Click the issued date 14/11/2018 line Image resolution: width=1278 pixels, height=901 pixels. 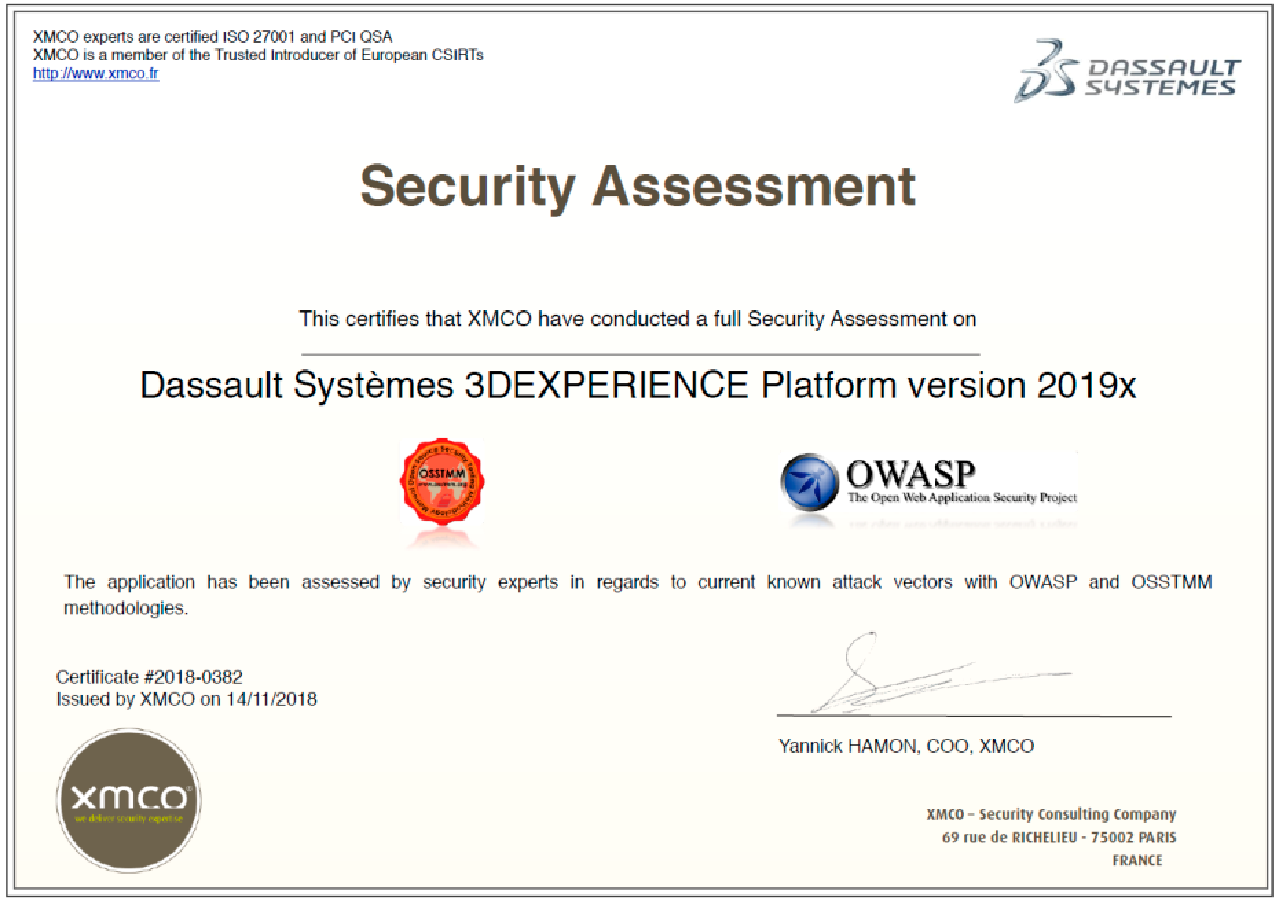pyautogui.click(x=186, y=700)
